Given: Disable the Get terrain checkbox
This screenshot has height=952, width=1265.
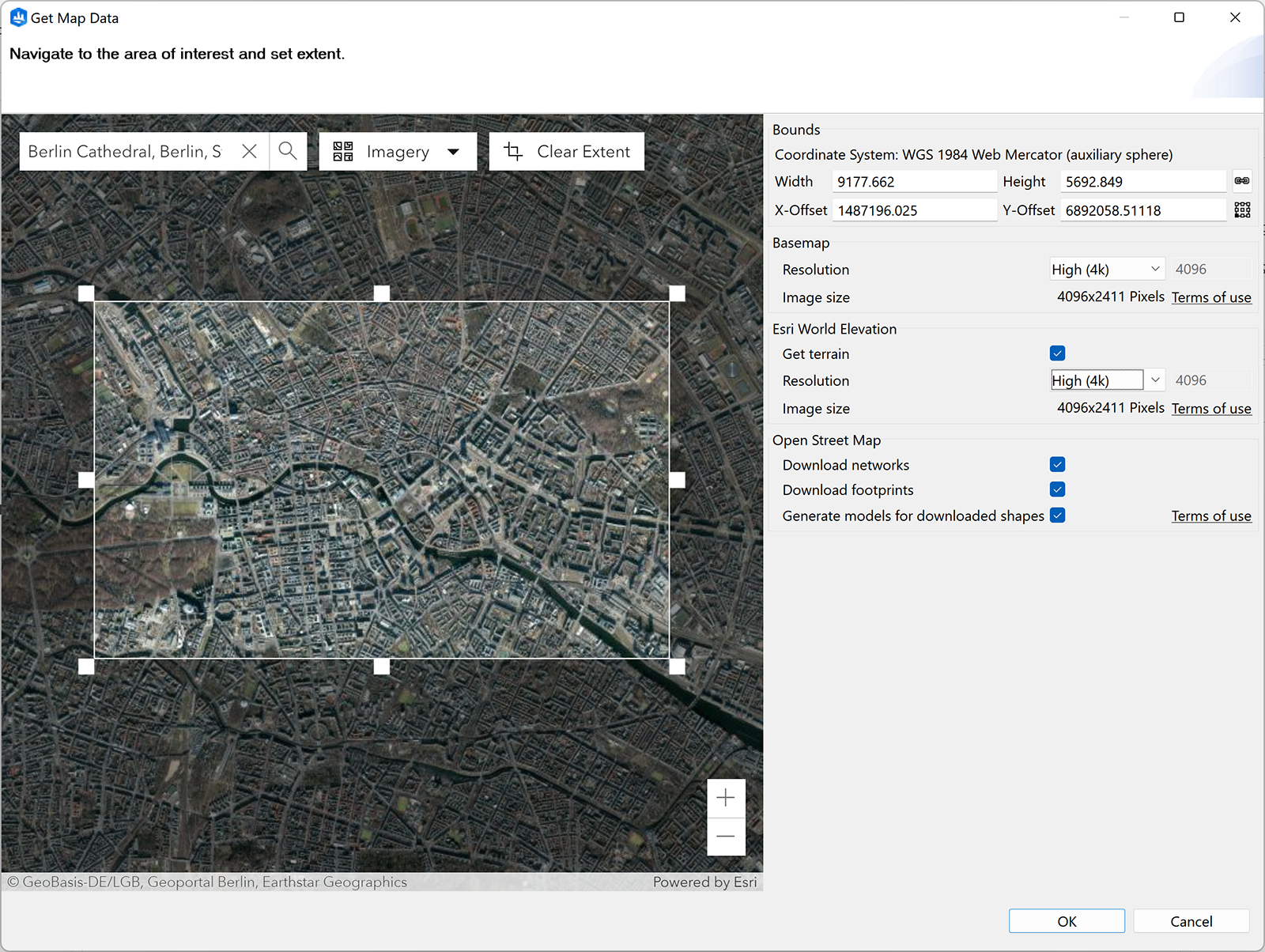Looking at the screenshot, I should [x=1057, y=353].
